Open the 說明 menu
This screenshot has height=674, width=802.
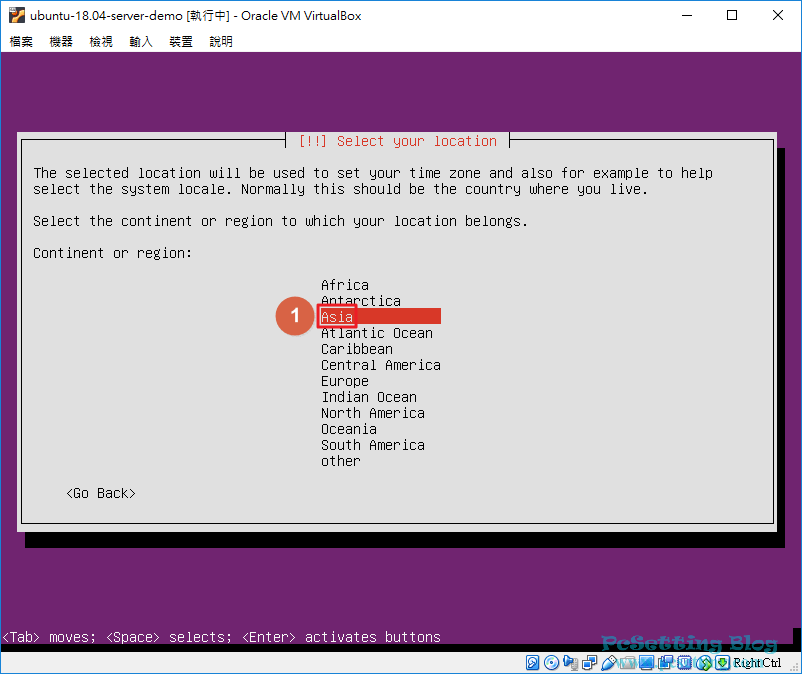[221, 41]
